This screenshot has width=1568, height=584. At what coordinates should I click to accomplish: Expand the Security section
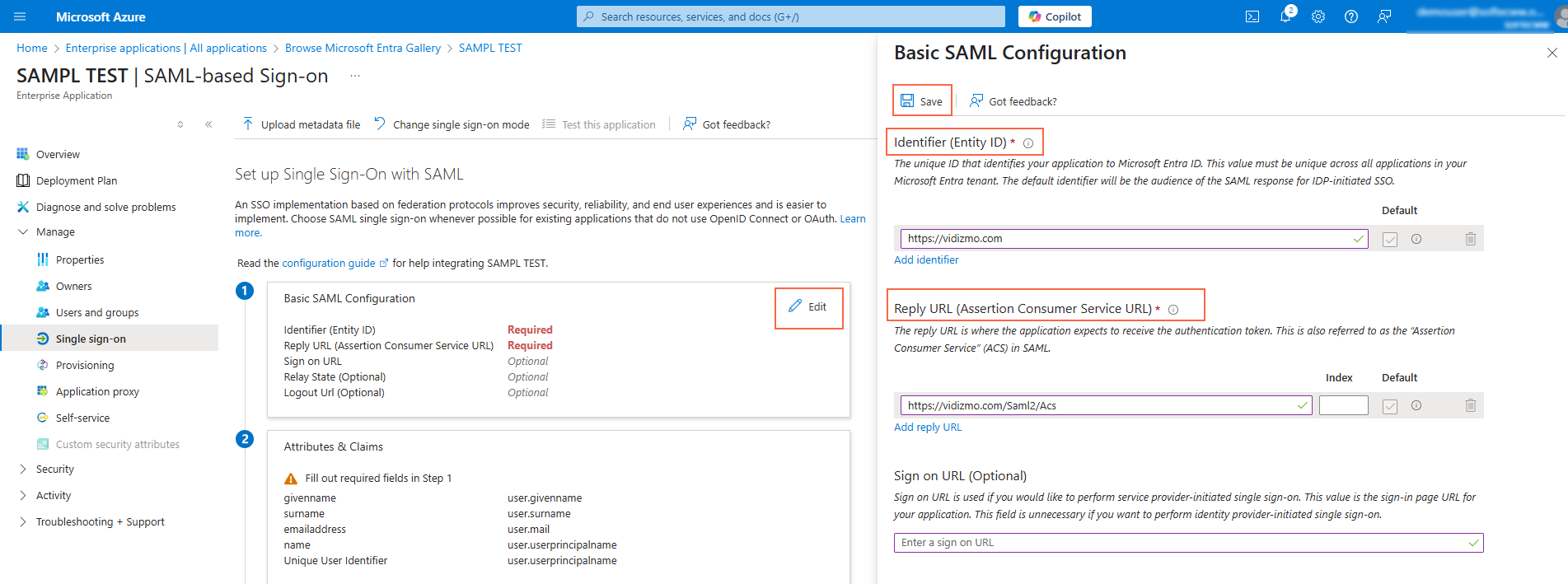23,470
